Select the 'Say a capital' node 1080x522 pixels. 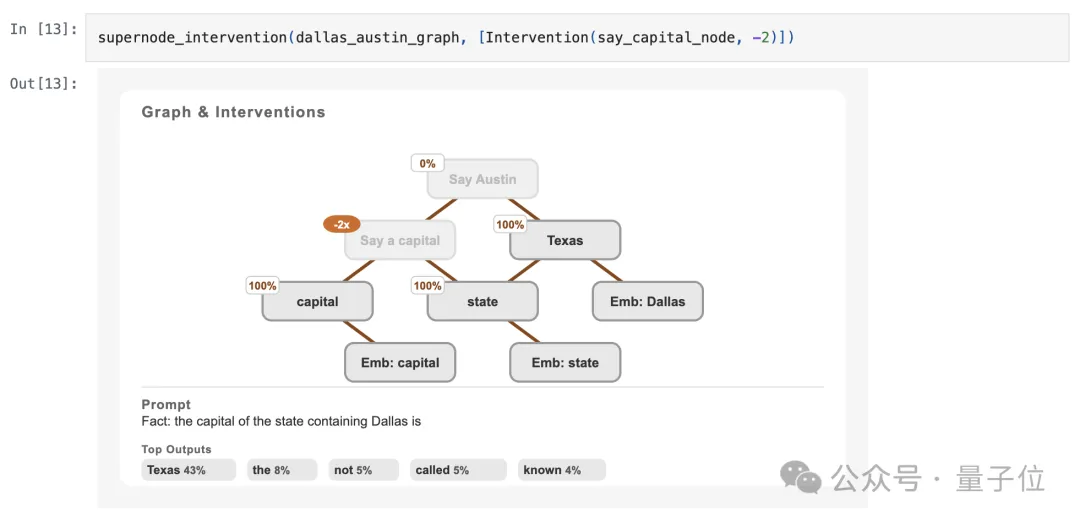400,241
